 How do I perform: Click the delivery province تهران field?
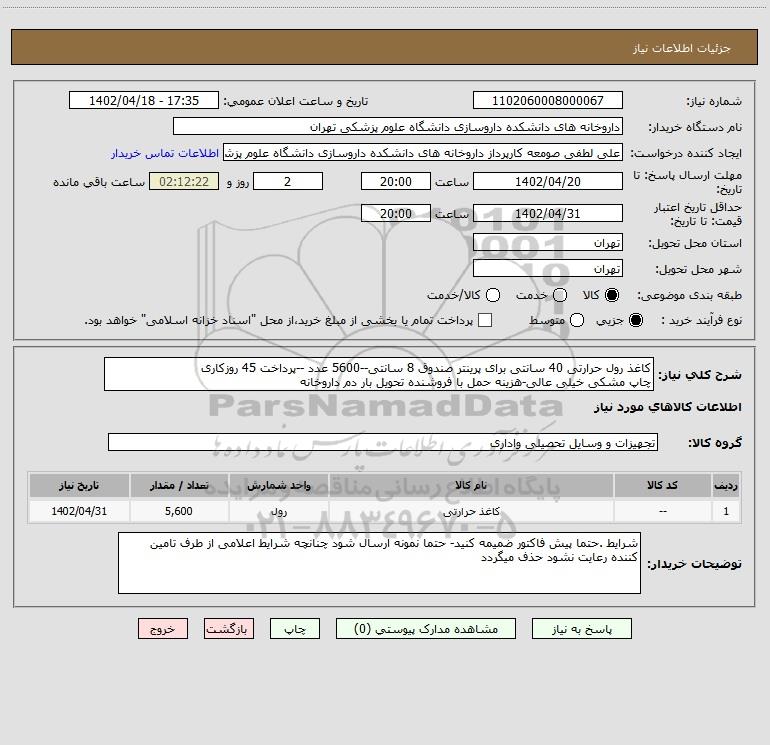548,243
